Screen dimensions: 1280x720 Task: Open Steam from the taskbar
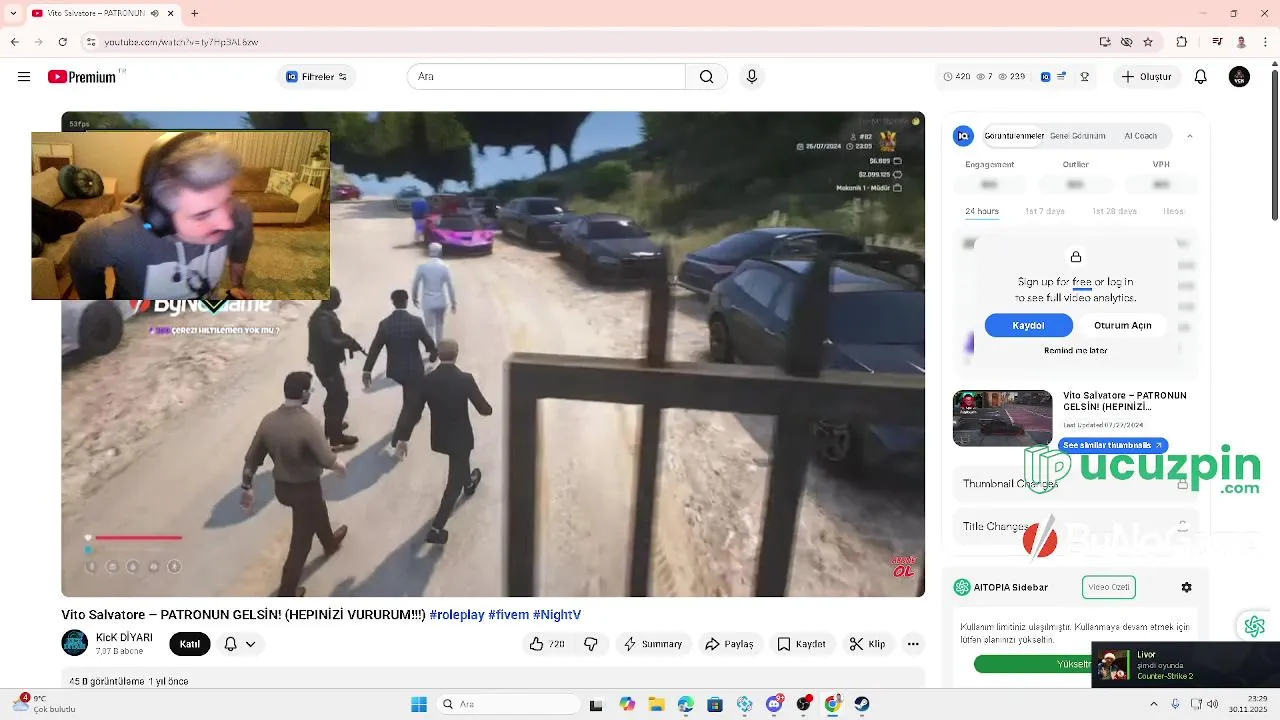coord(862,704)
